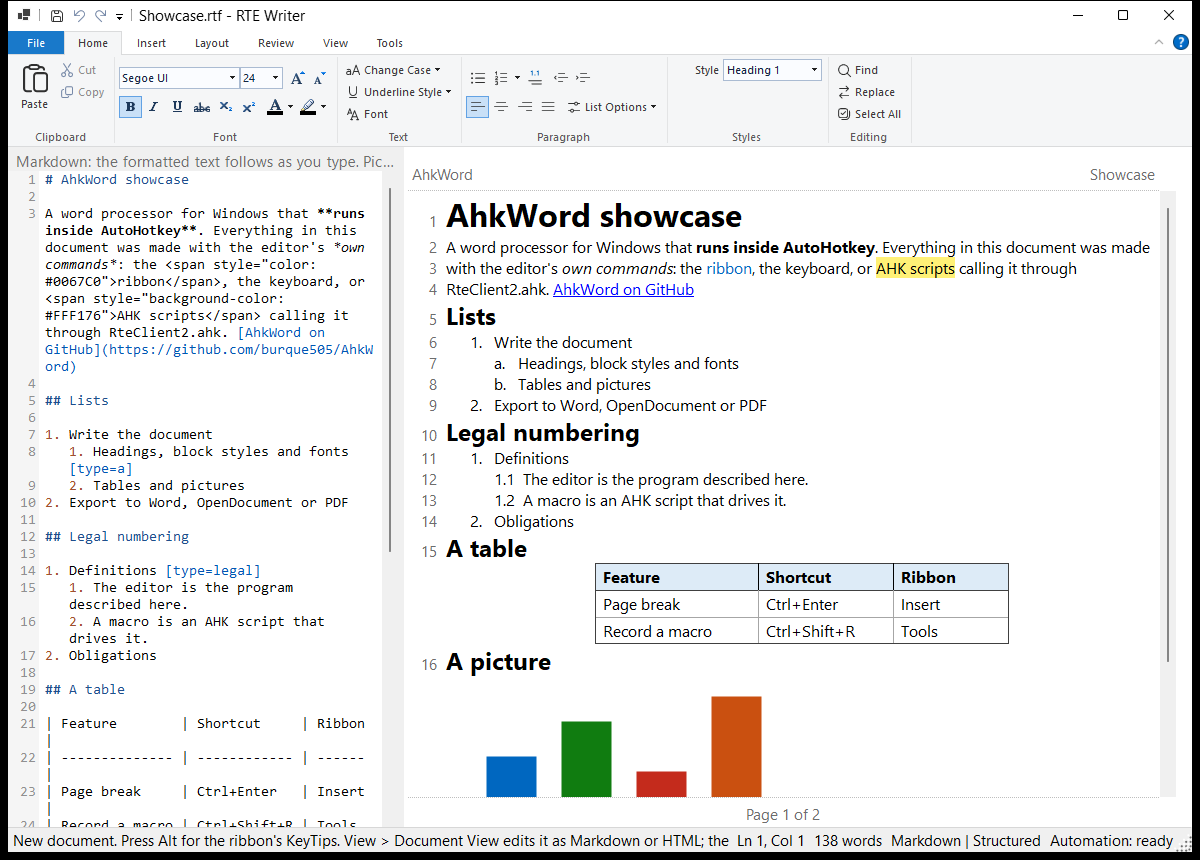Insert a numbered list

coord(500,78)
